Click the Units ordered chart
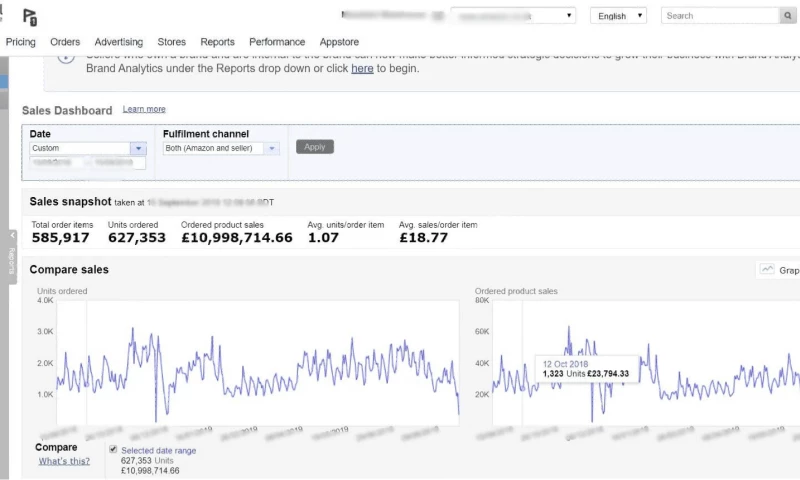This screenshot has width=800, height=480. 258,363
